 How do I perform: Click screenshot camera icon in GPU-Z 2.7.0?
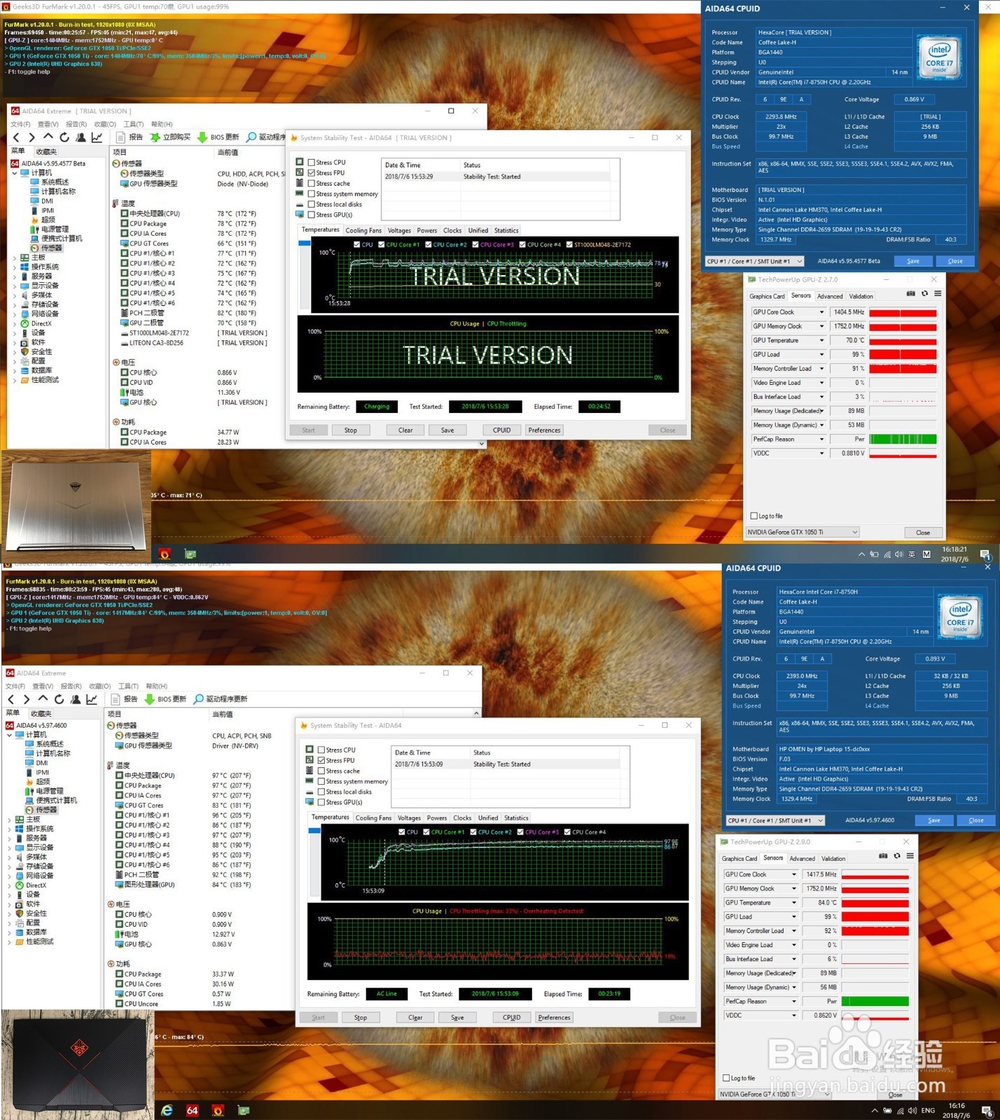click(x=911, y=294)
